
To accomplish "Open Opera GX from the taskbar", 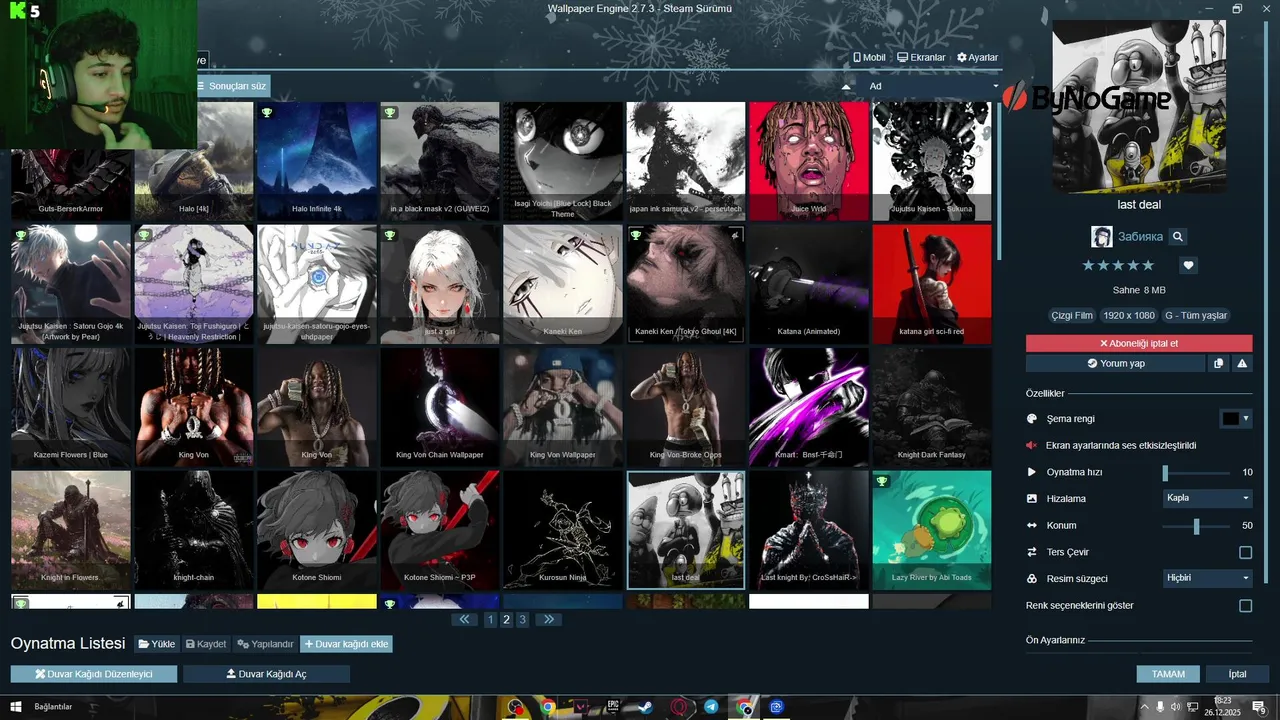I will point(678,707).
